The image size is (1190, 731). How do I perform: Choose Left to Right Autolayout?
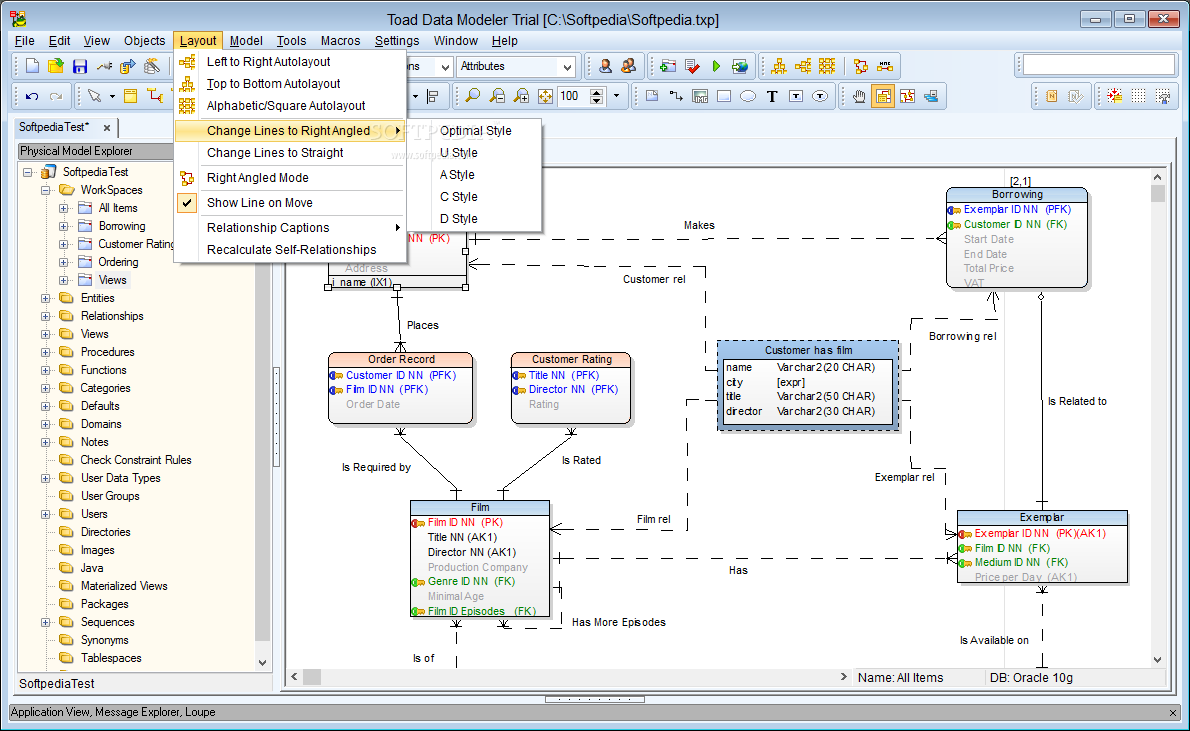pos(269,61)
